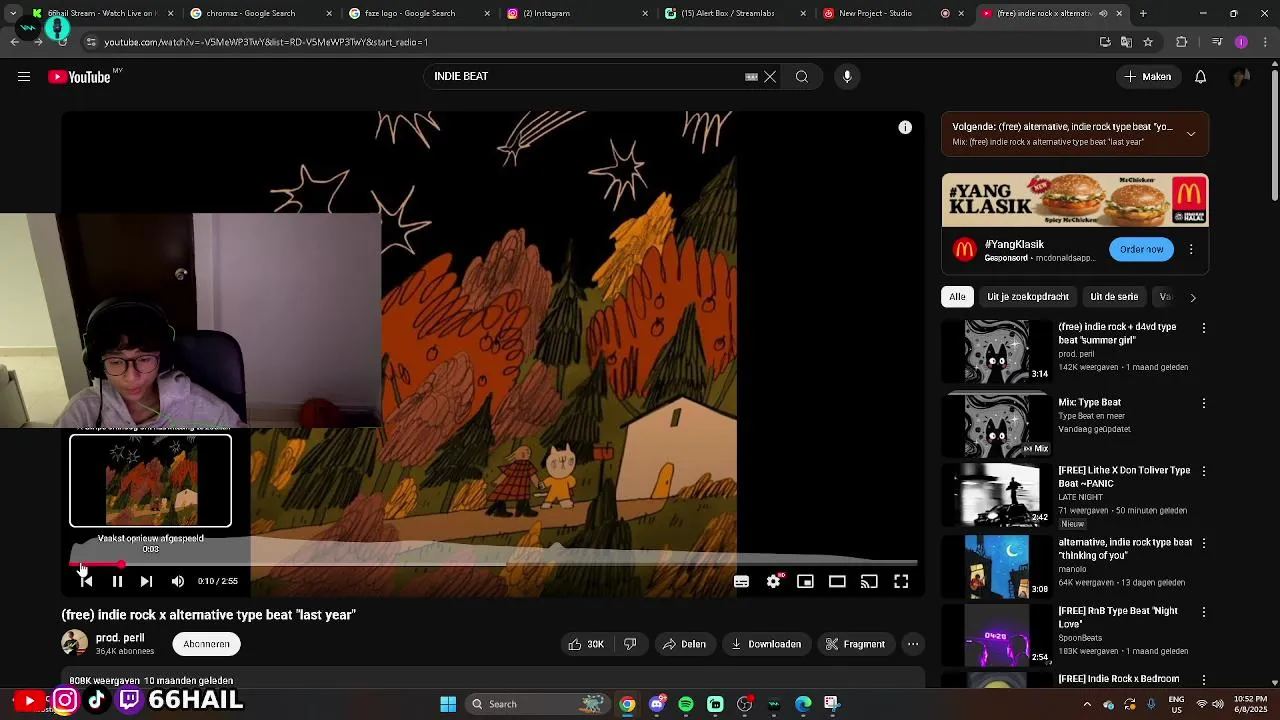Click the Order now ad button

point(1141,249)
